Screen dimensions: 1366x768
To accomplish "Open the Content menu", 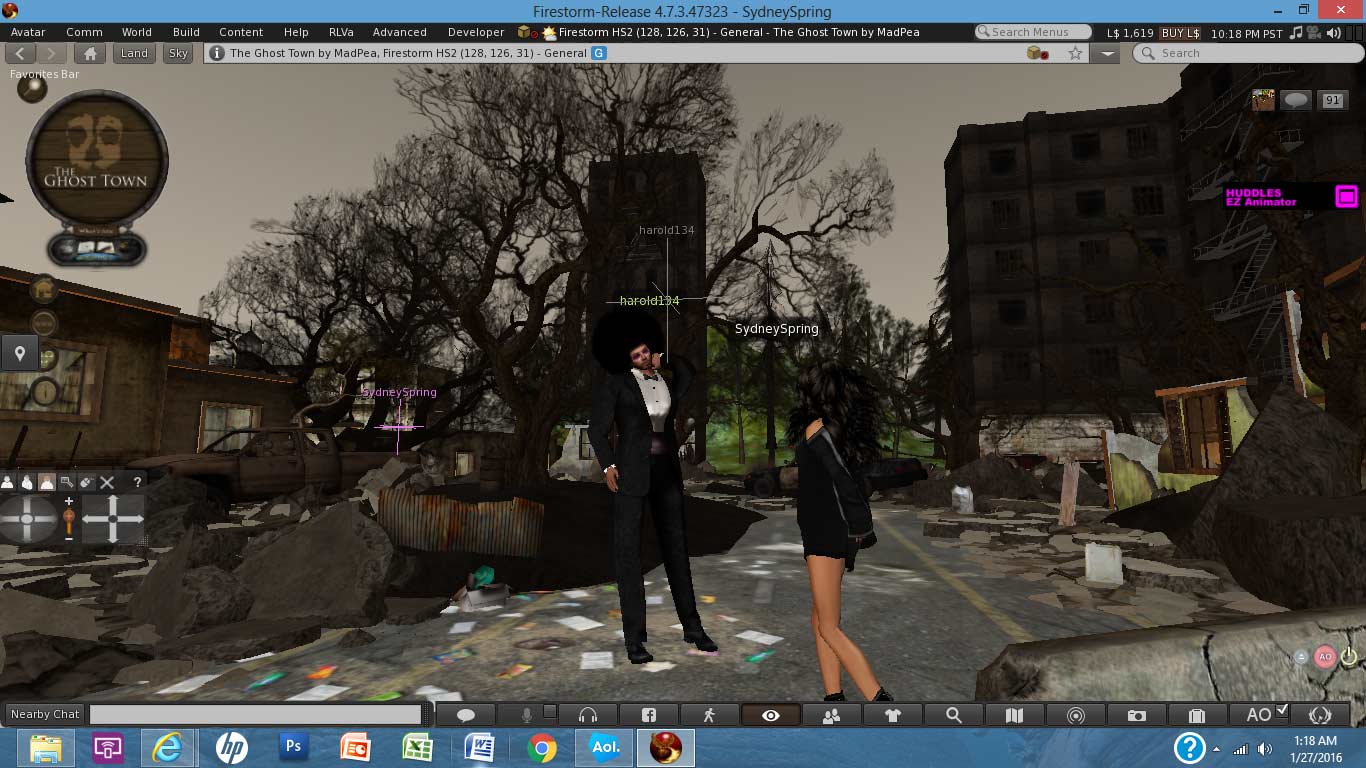I will point(241,32).
